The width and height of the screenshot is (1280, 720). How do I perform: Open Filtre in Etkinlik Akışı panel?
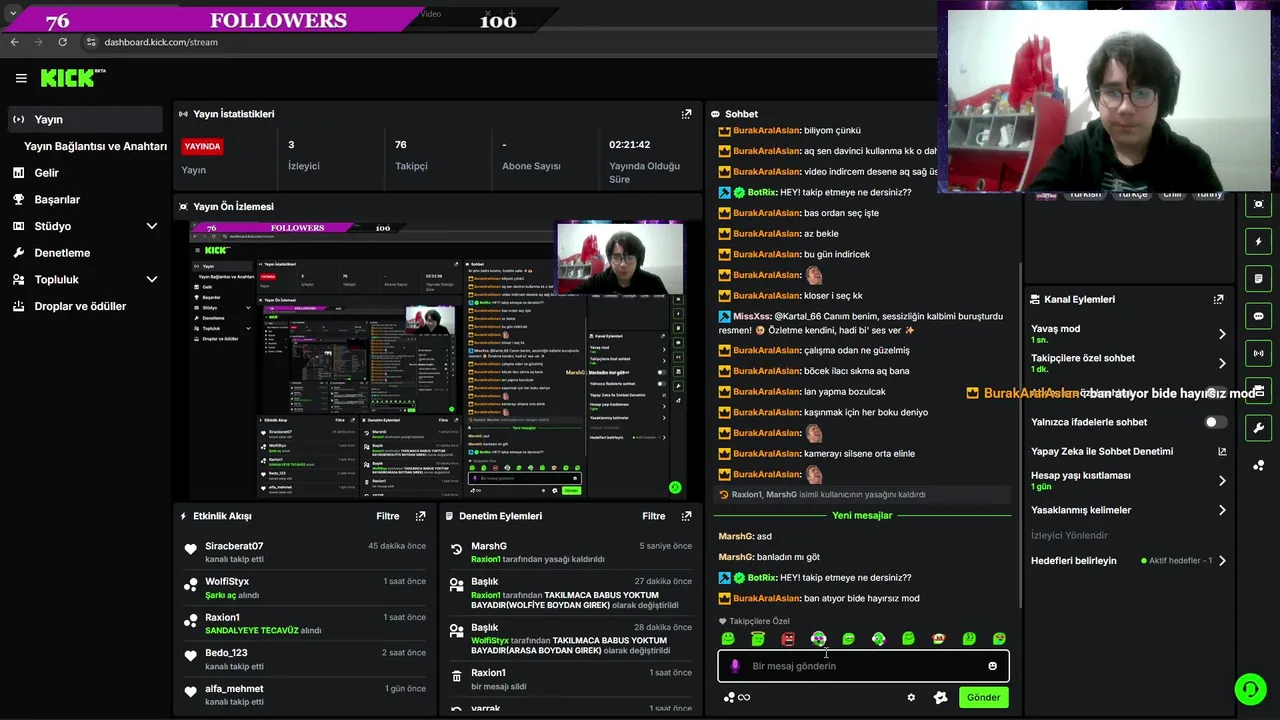pyautogui.click(x=388, y=516)
